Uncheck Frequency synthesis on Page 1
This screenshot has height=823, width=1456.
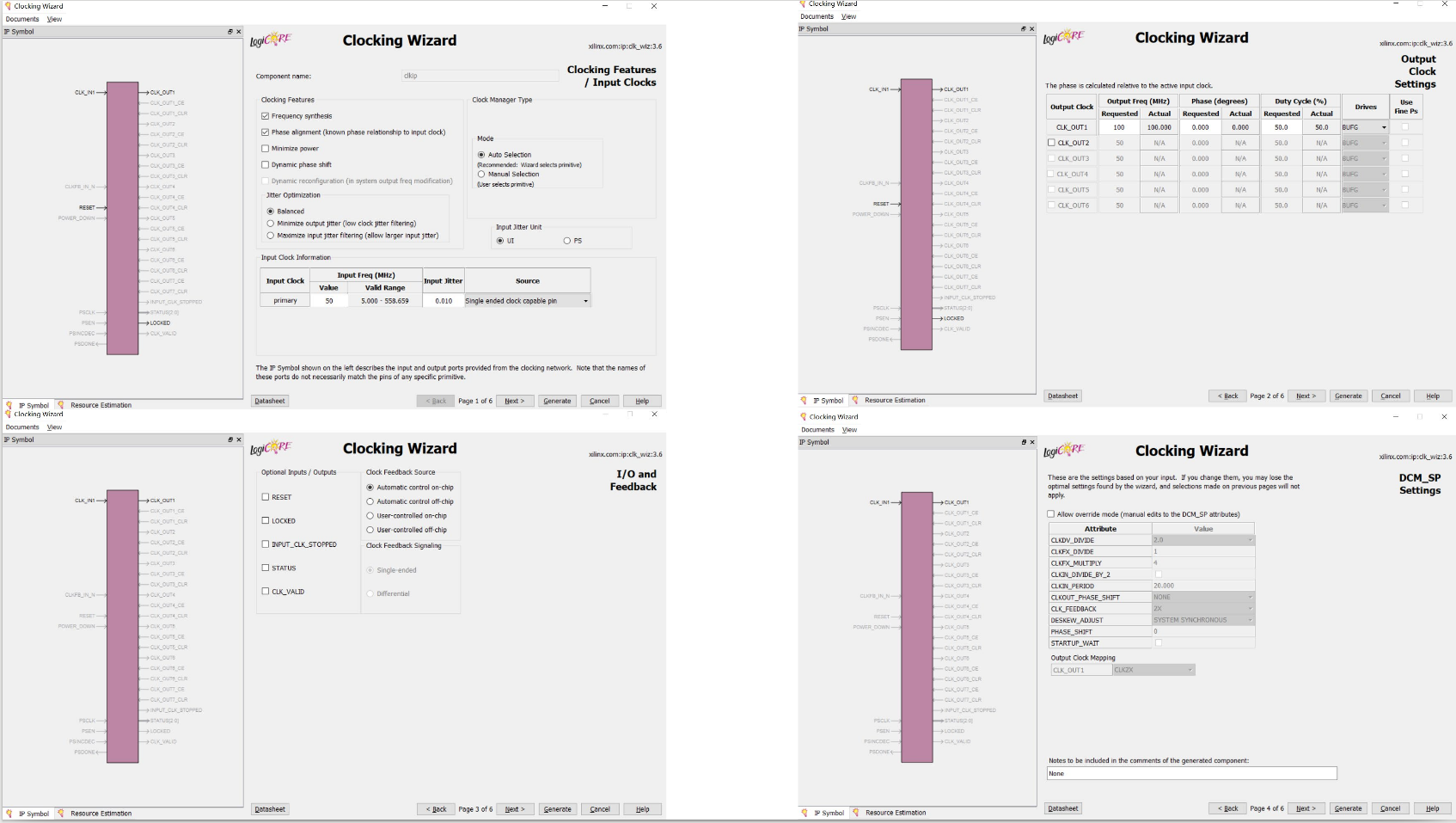pyautogui.click(x=266, y=116)
